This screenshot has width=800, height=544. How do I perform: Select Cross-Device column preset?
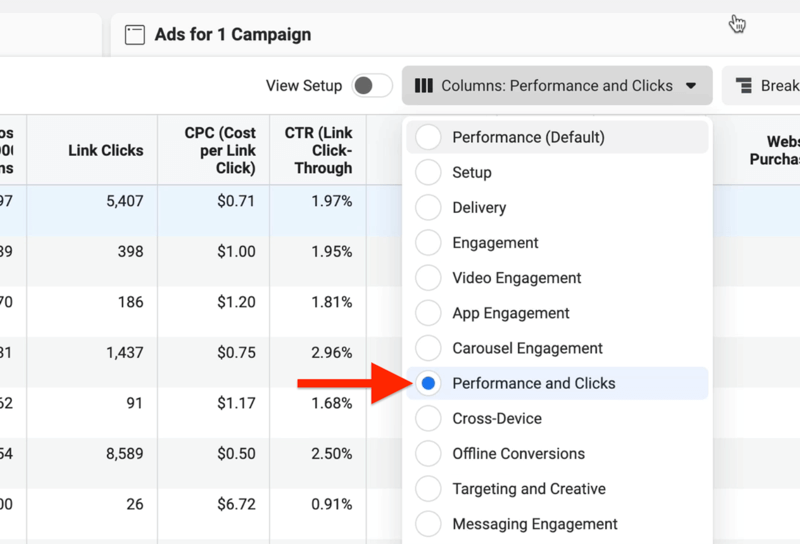coord(557,418)
